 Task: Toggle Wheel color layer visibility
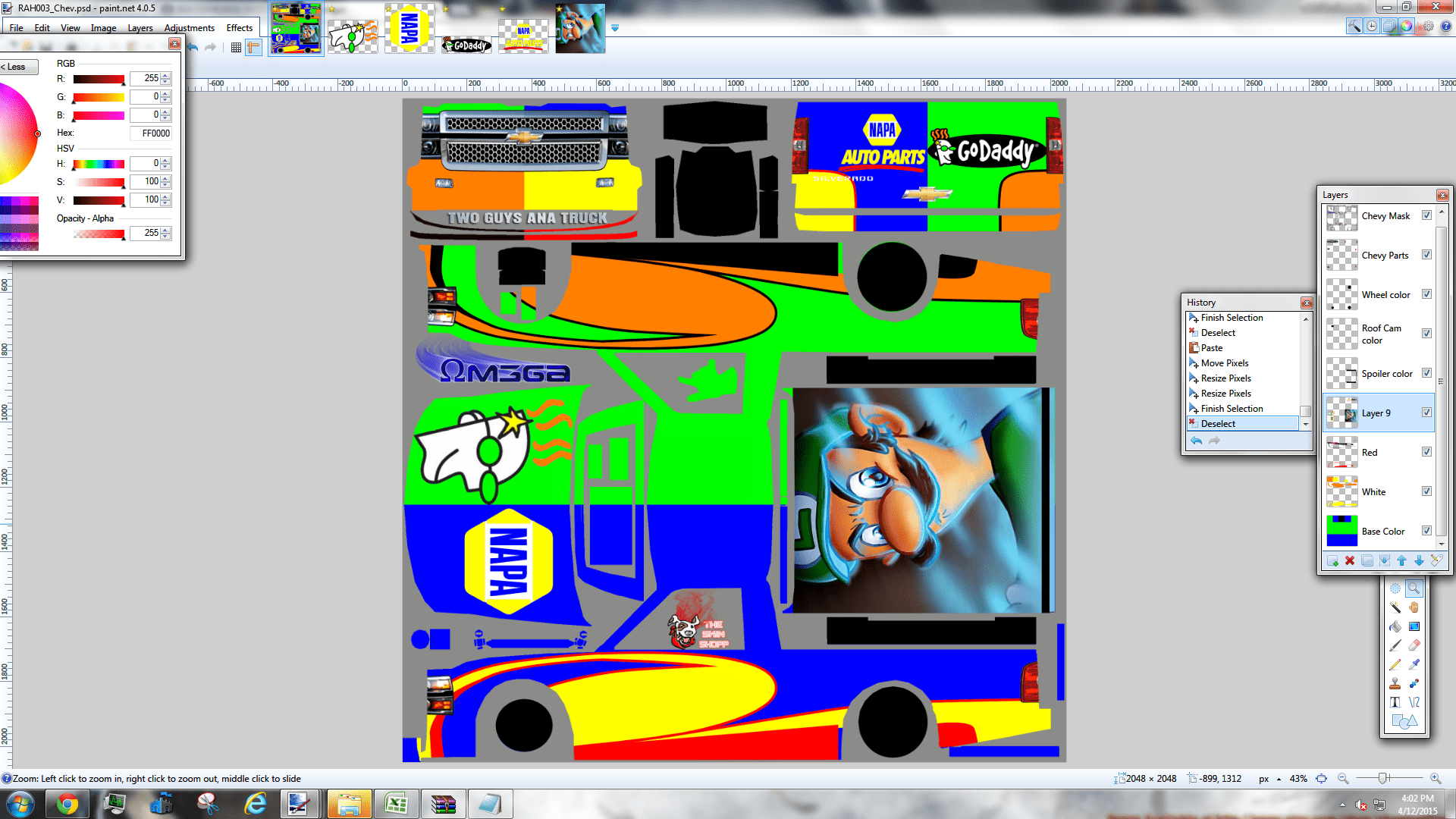(1426, 294)
